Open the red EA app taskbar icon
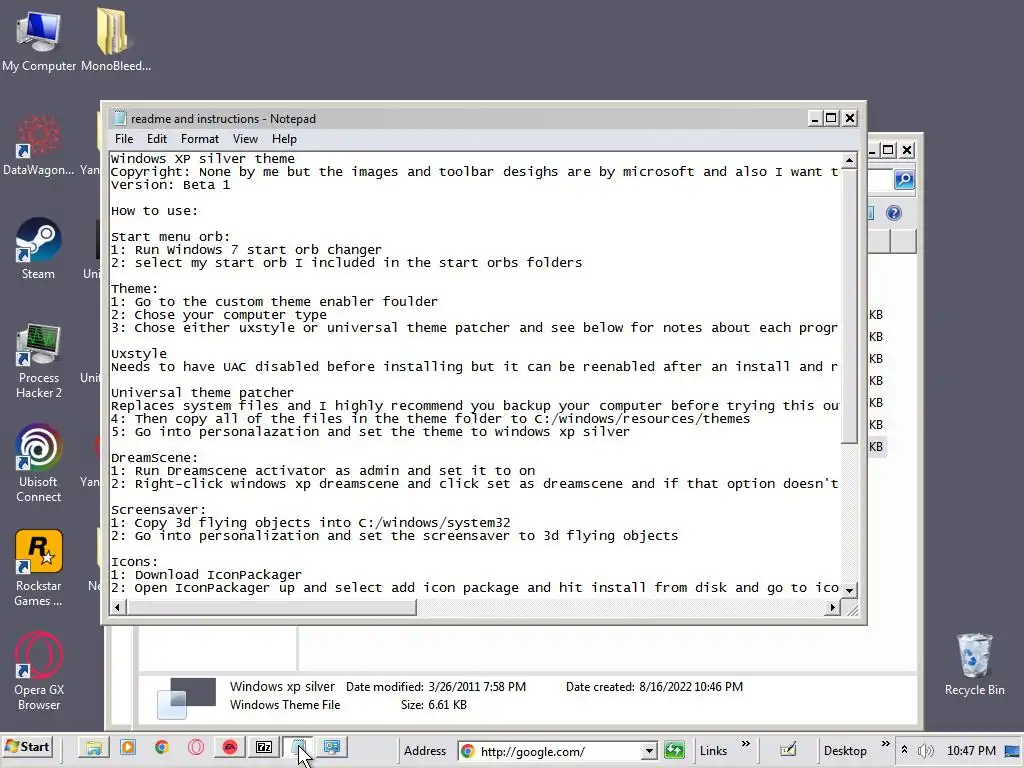Image resolution: width=1024 pixels, height=768 pixels. (x=230, y=748)
